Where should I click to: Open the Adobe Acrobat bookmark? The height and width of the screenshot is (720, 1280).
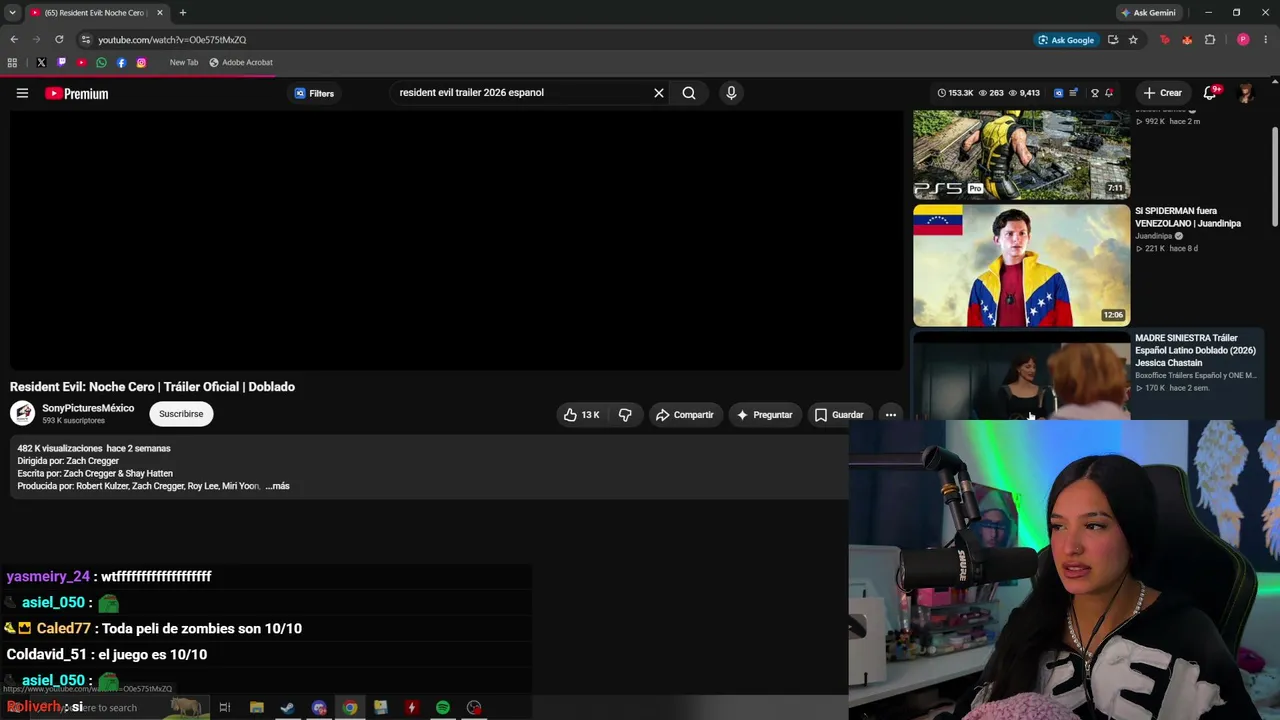click(x=241, y=62)
